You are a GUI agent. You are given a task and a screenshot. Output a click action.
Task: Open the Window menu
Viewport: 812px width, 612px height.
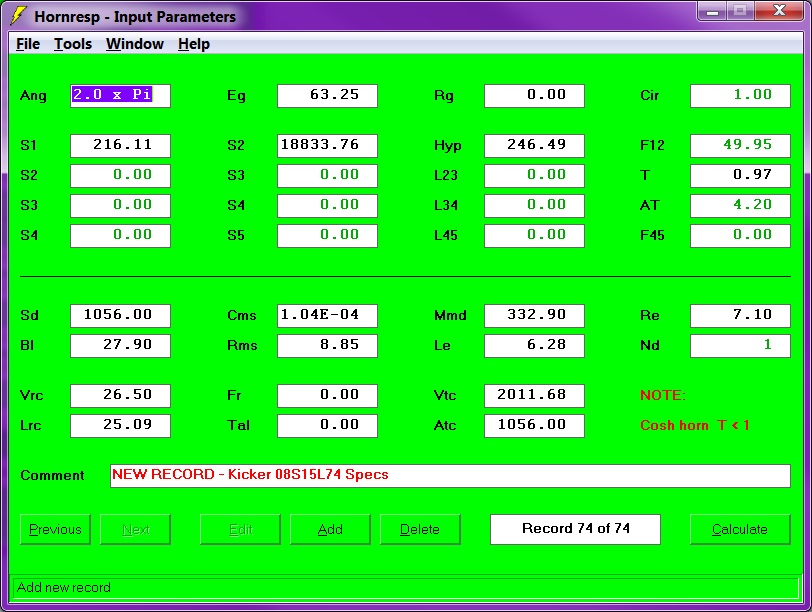click(x=135, y=45)
